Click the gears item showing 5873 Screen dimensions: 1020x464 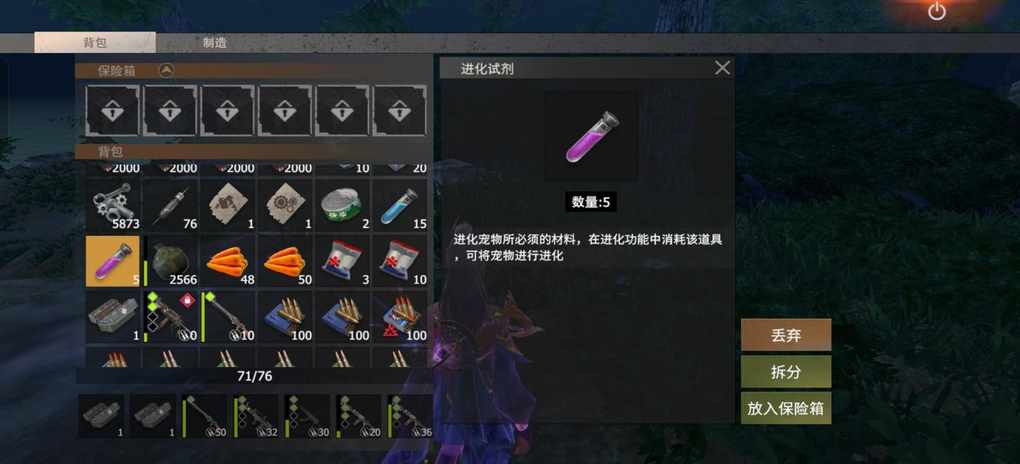113,205
